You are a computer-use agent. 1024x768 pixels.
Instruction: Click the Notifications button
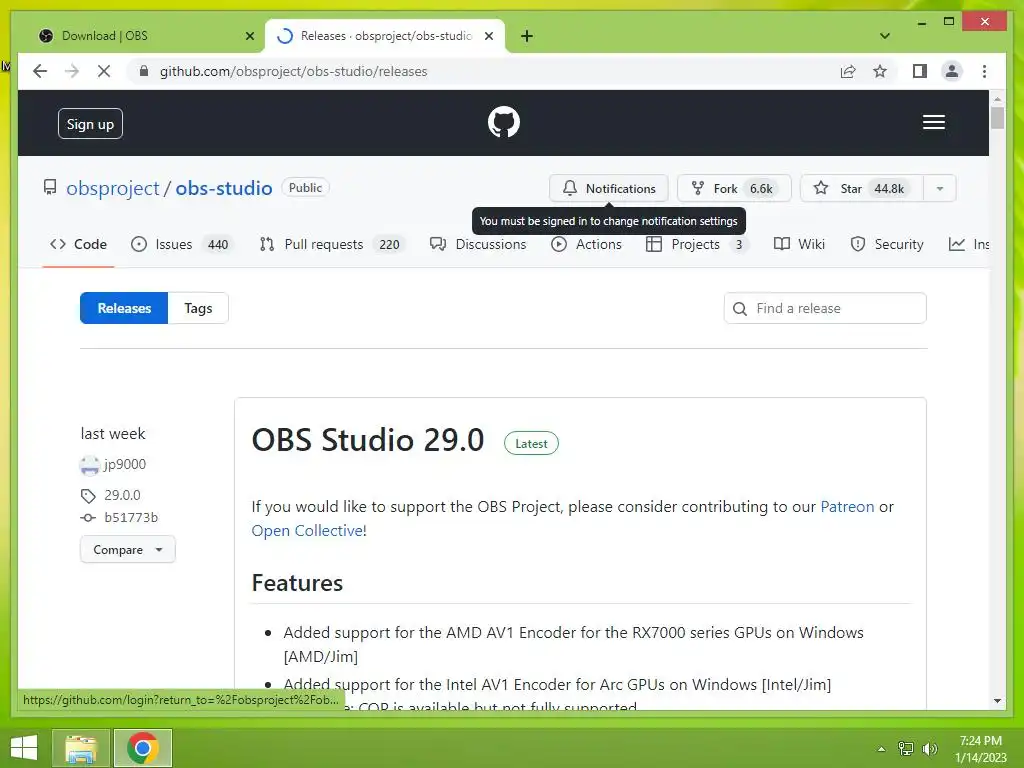[609, 189]
